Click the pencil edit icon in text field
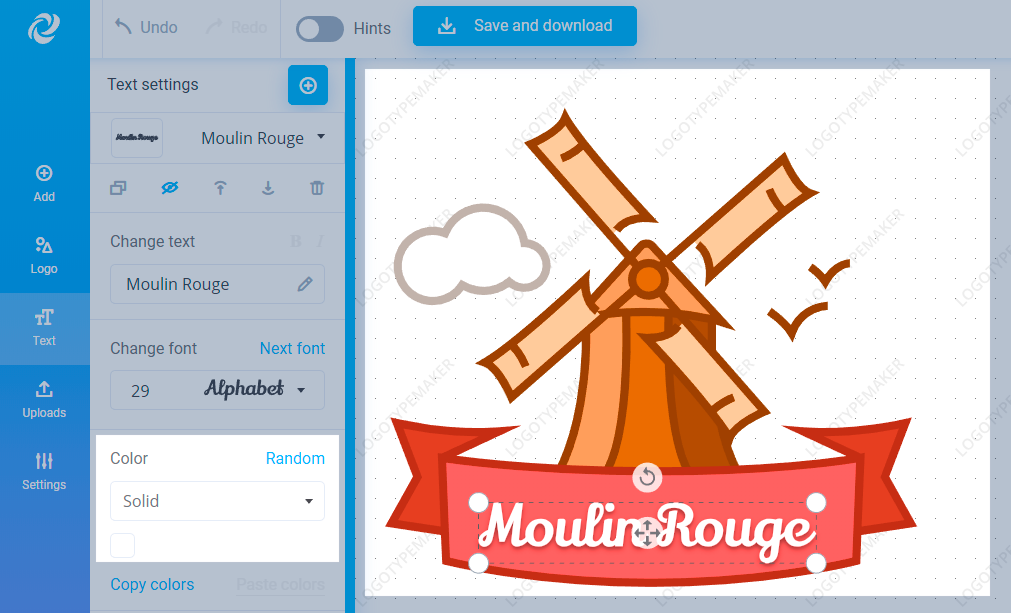Viewport: 1011px width, 613px height. tap(305, 284)
